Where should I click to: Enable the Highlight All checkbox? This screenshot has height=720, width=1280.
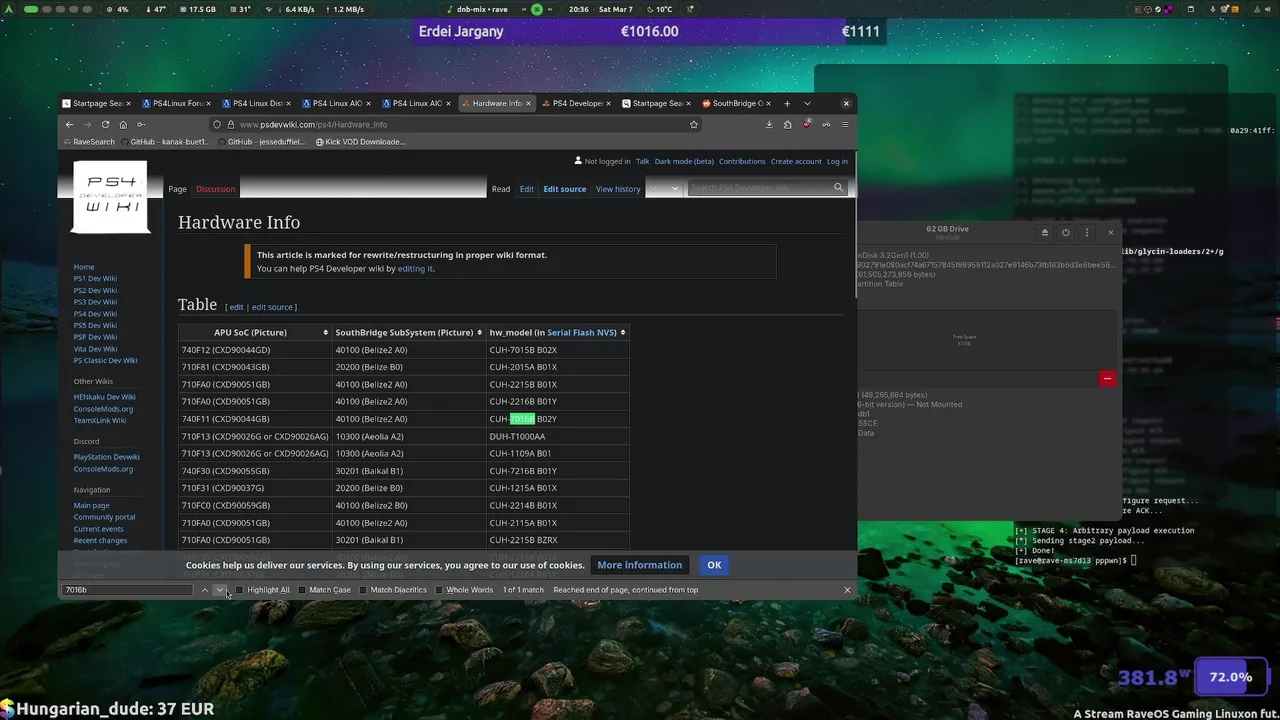(x=240, y=590)
